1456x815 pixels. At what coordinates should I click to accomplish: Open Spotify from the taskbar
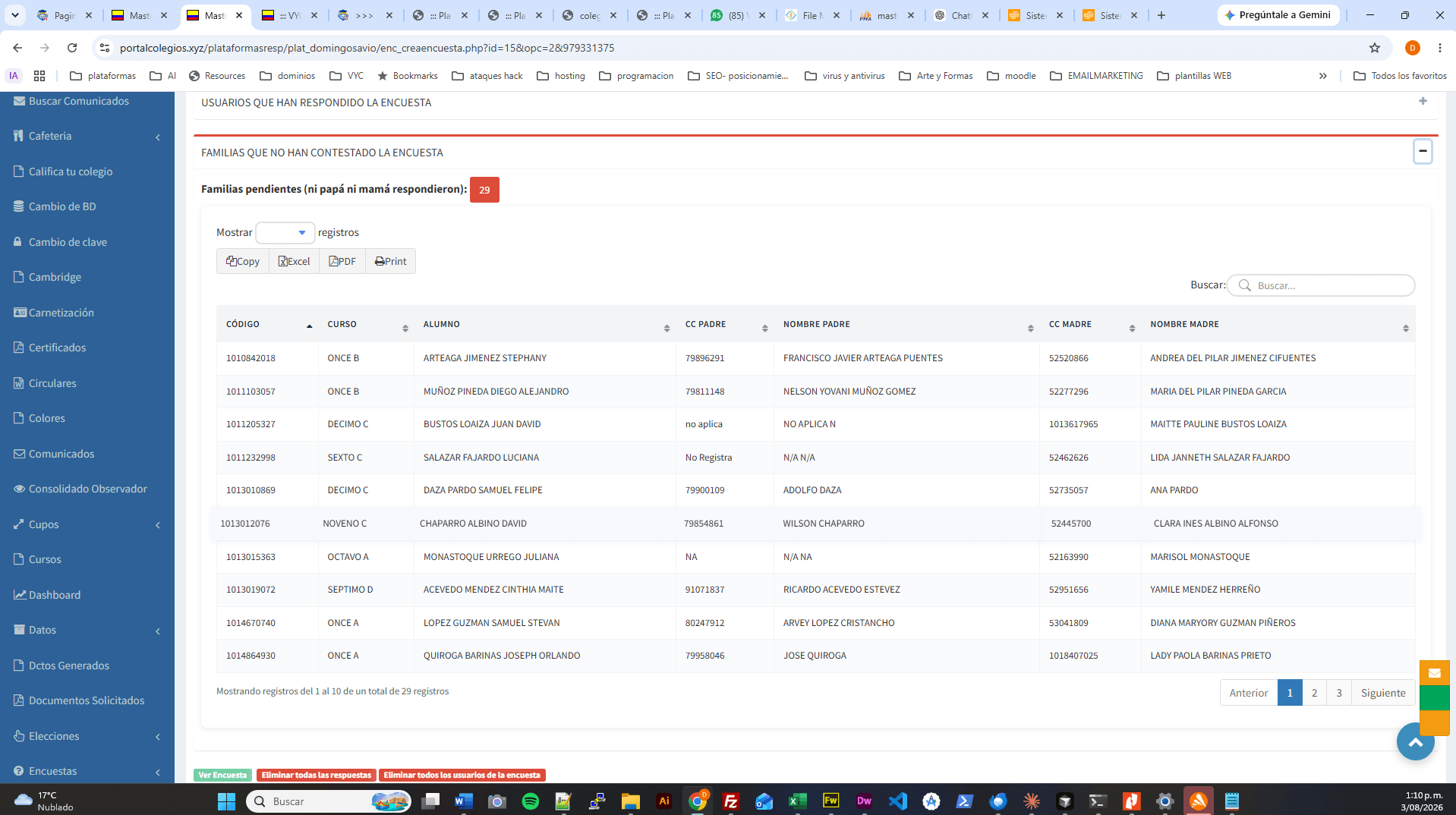pos(531,801)
